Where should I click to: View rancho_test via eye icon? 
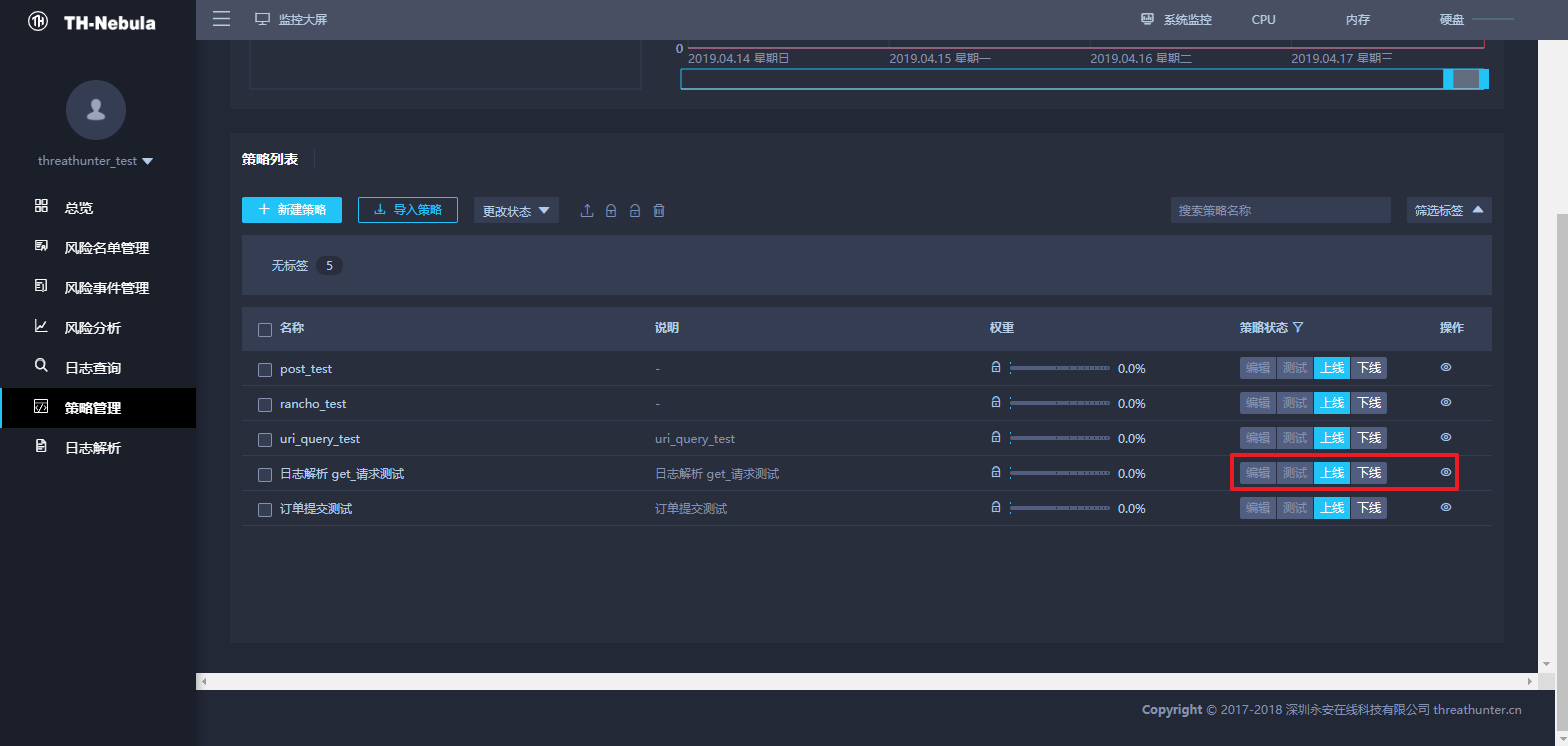coord(1445,402)
